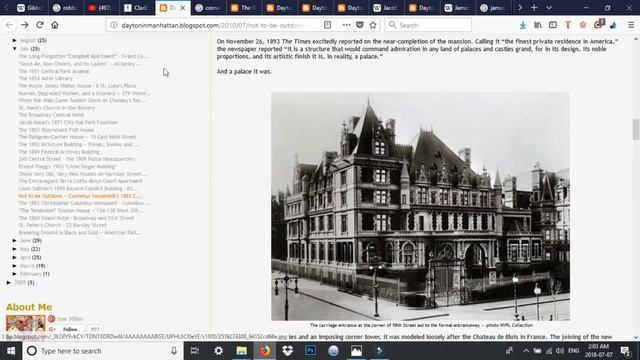This screenshot has width=640, height=360.
Task: Open the Tom Miller profile link
Action: 70,319
